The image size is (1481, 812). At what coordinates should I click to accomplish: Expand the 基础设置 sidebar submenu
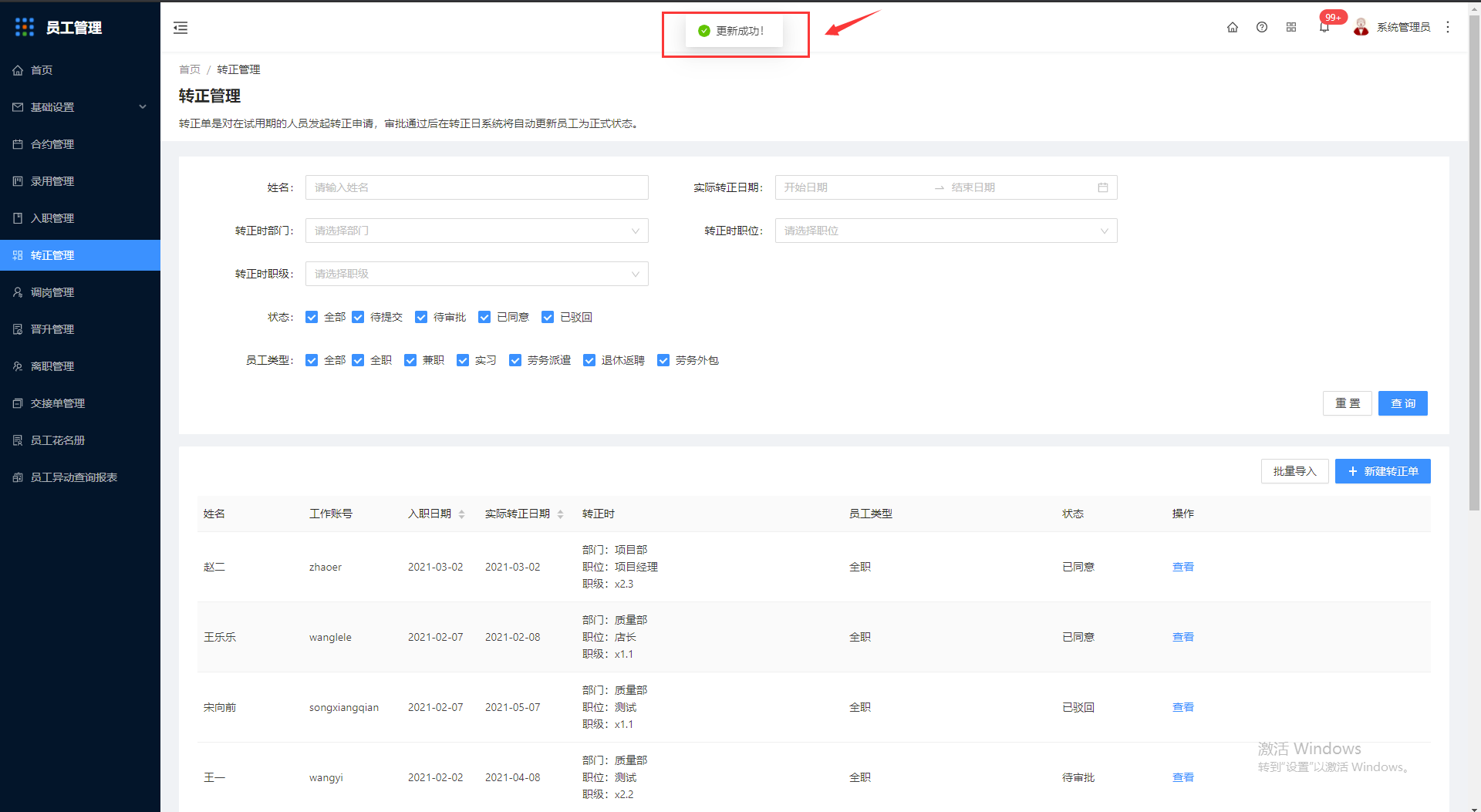[x=80, y=107]
